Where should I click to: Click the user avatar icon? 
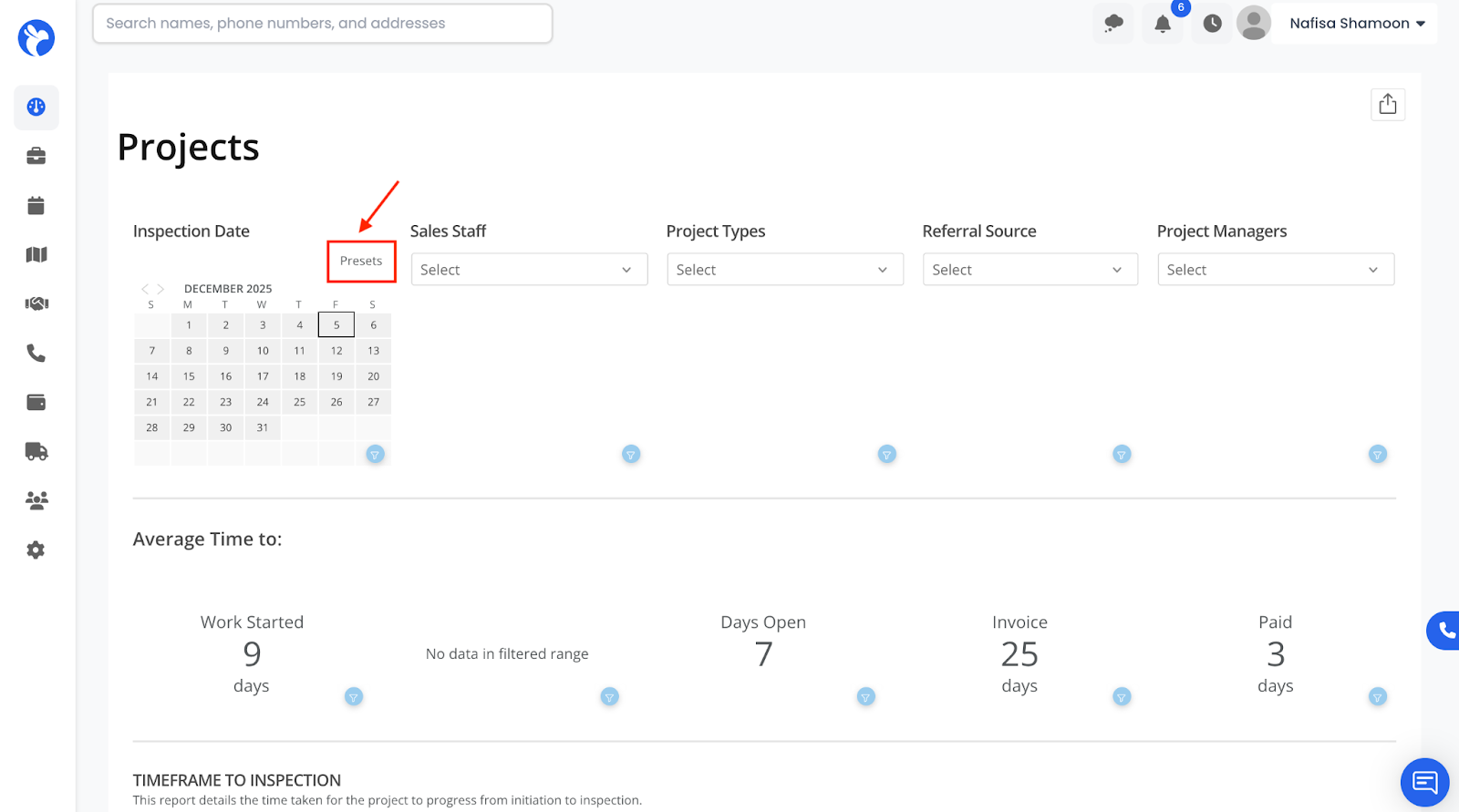coord(1254,23)
